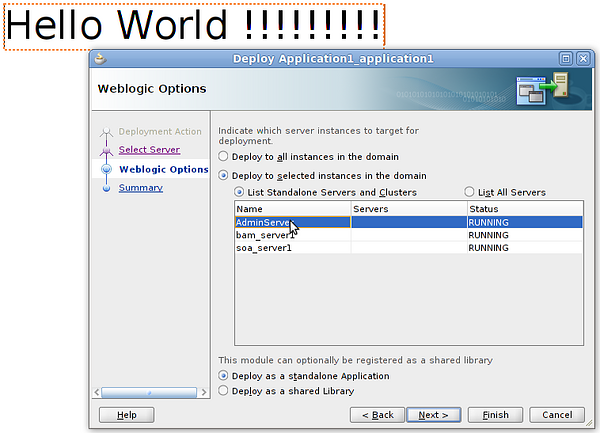The image size is (600, 433).
Task: Sort the table by Name column header
Action: [x=292, y=208]
